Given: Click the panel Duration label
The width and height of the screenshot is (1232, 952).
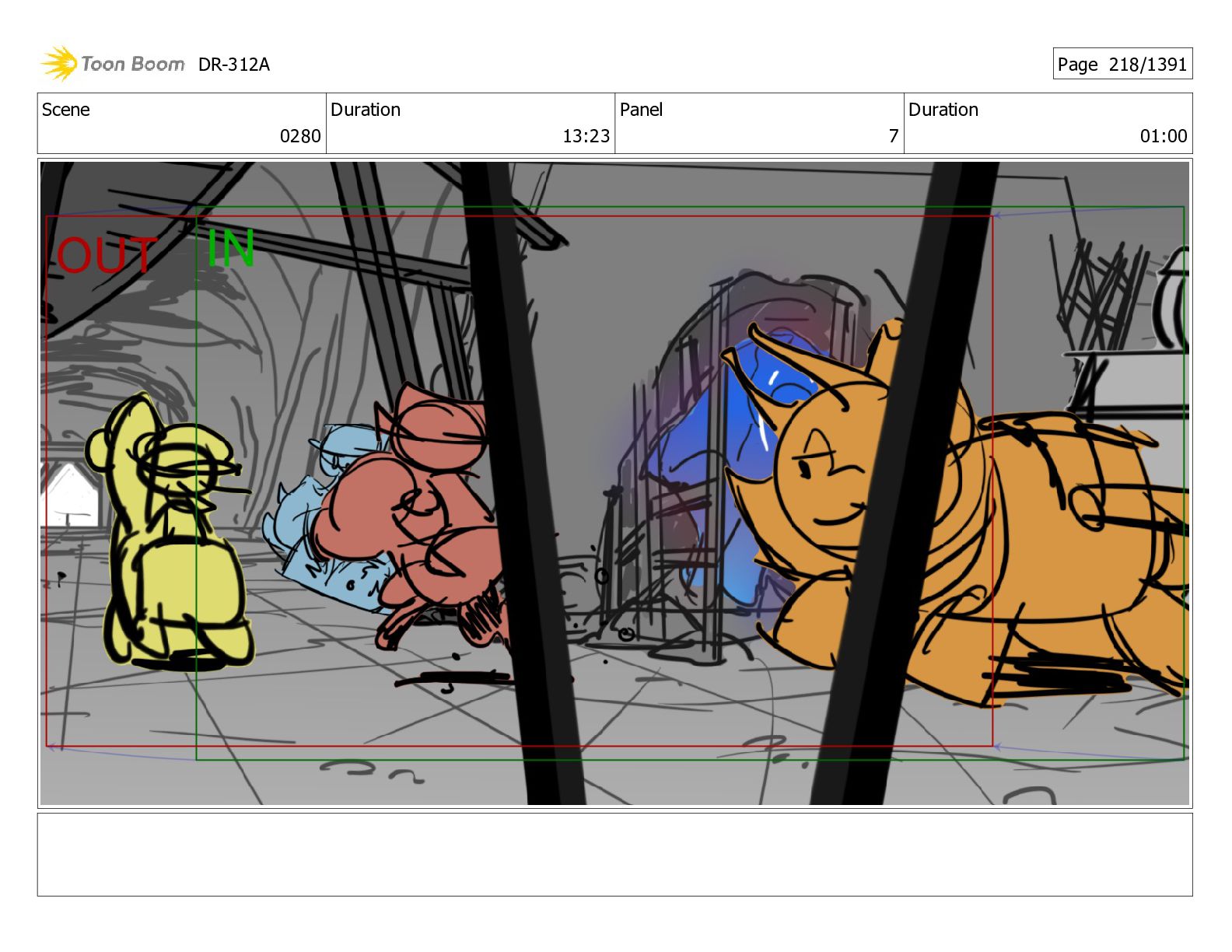Looking at the screenshot, I should click(943, 110).
